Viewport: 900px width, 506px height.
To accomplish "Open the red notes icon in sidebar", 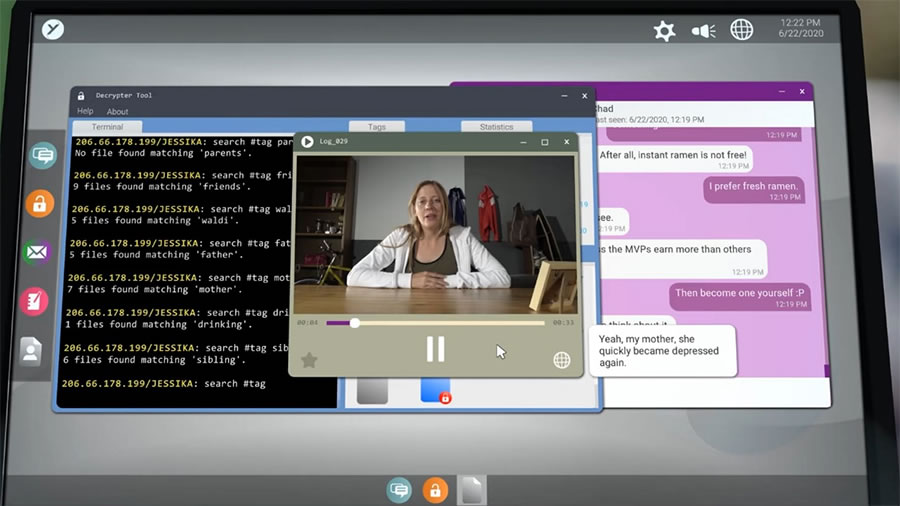I will click(34, 301).
